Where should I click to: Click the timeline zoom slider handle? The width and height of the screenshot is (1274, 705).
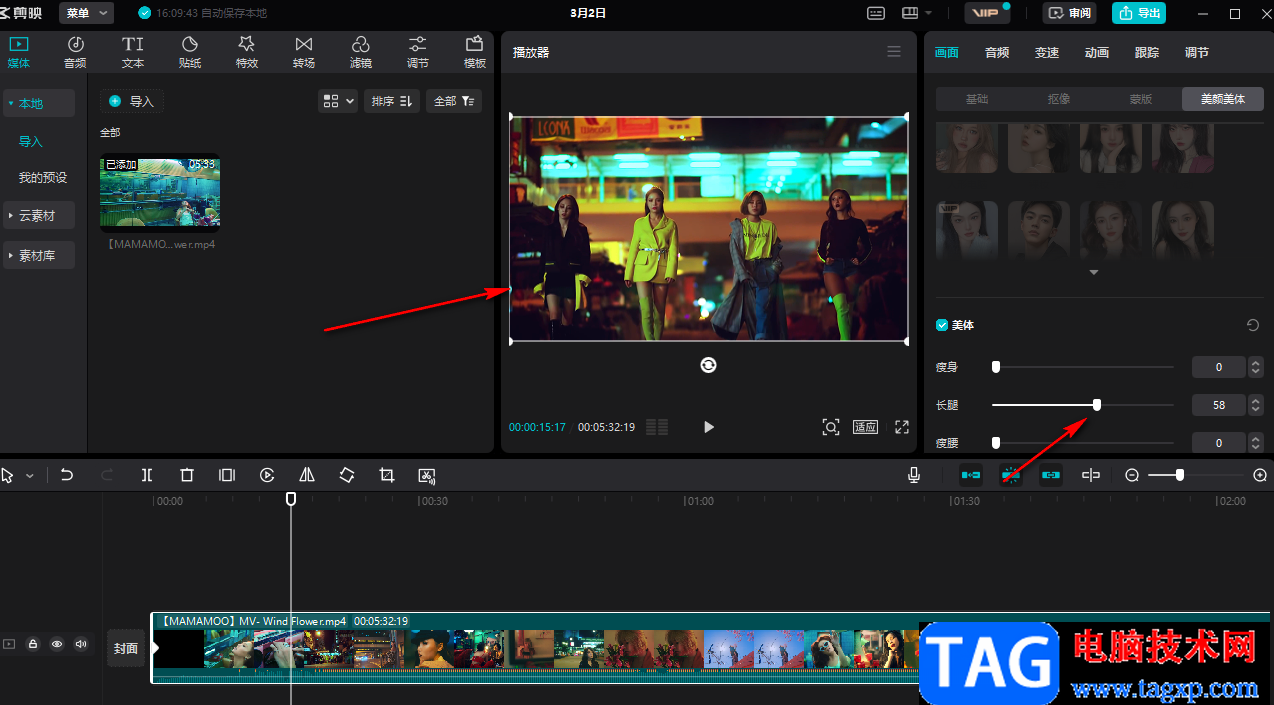click(x=1180, y=476)
